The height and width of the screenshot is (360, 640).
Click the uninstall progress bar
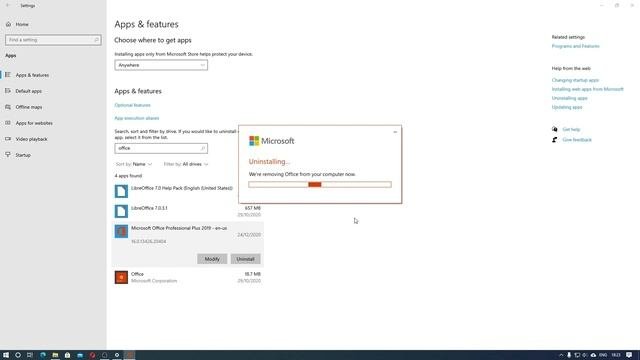click(320, 184)
